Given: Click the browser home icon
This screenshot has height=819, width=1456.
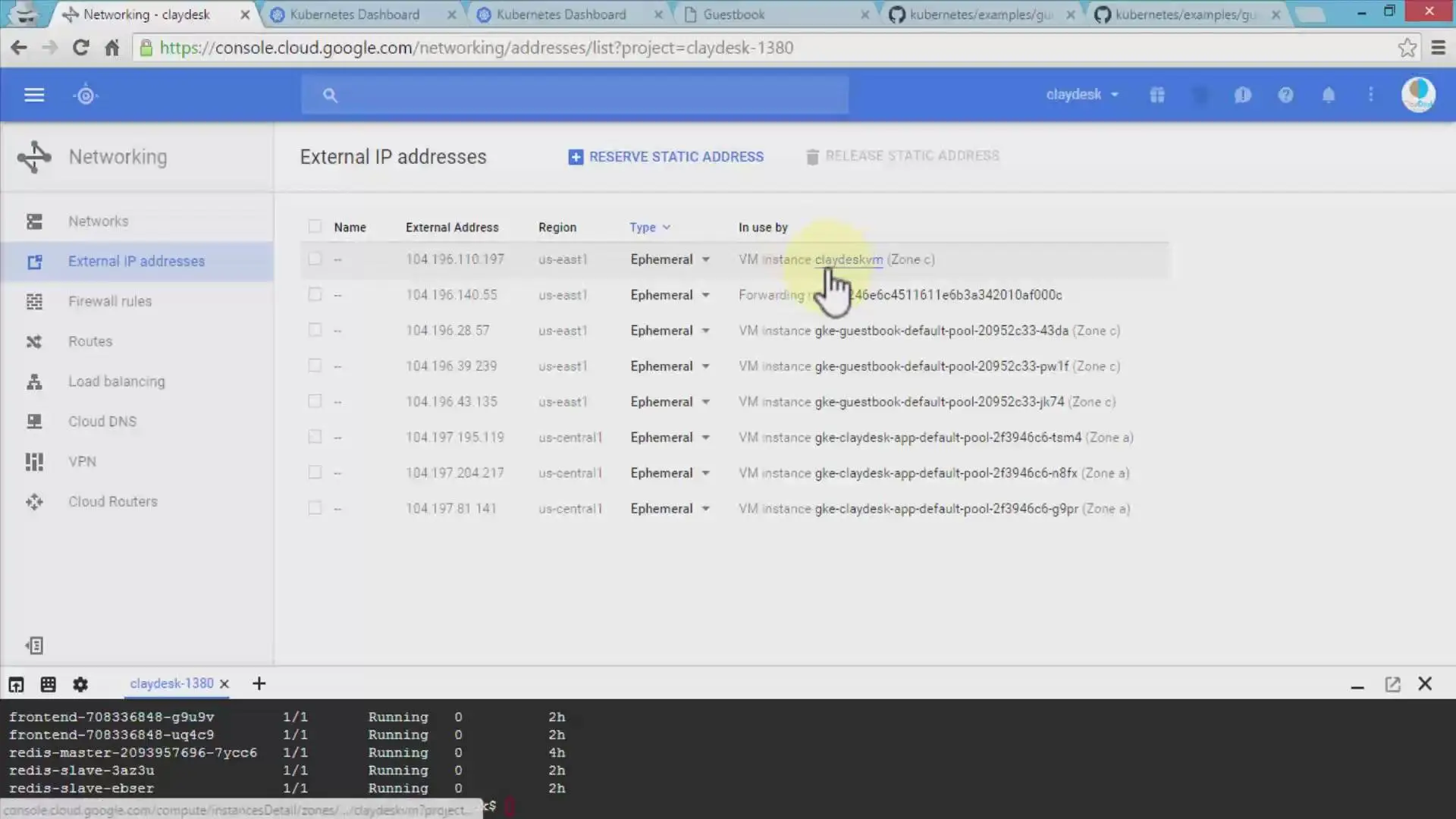Looking at the screenshot, I should pyautogui.click(x=112, y=48).
